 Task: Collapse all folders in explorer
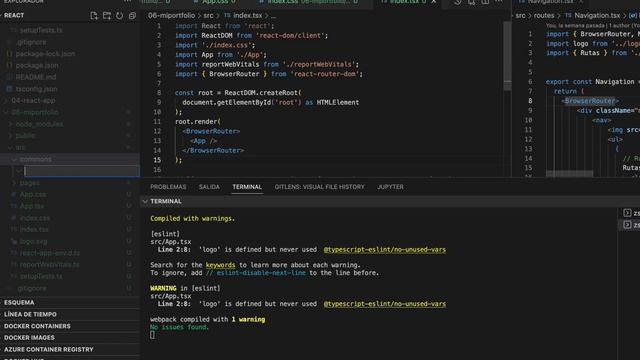tap(132, 16)
